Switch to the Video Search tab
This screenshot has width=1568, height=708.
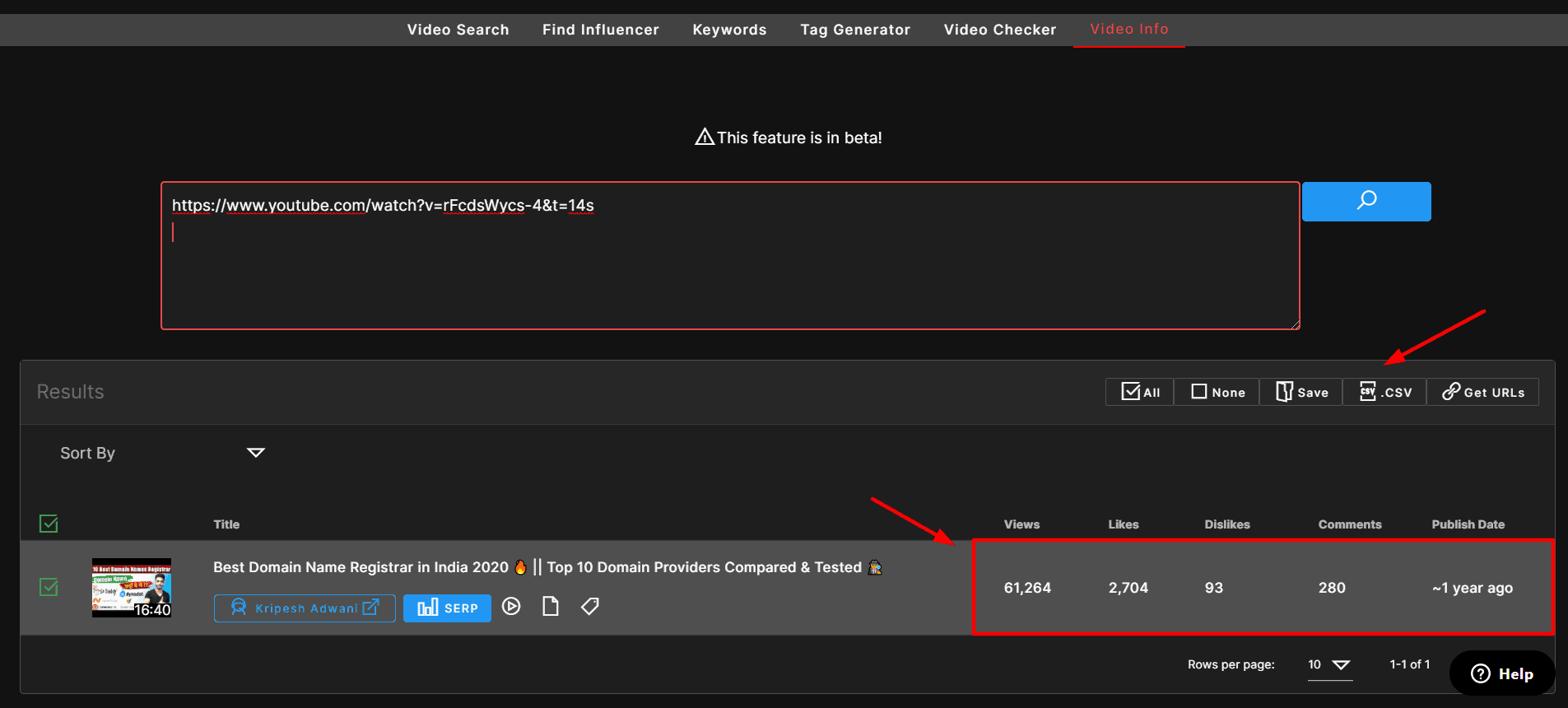tap(458, 30)
